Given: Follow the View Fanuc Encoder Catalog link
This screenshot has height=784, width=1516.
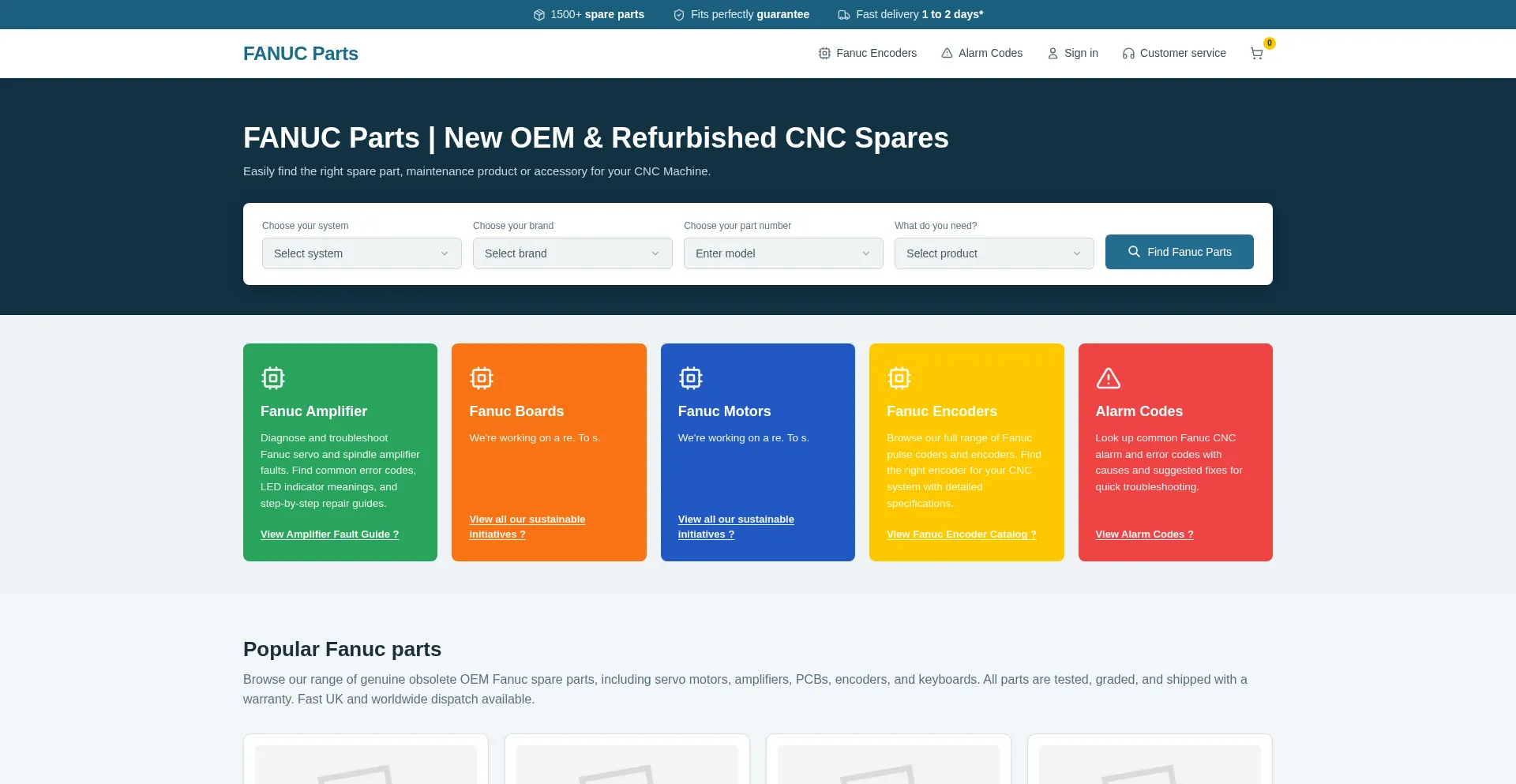Looking at the screenshot, I should click(961, 535).
